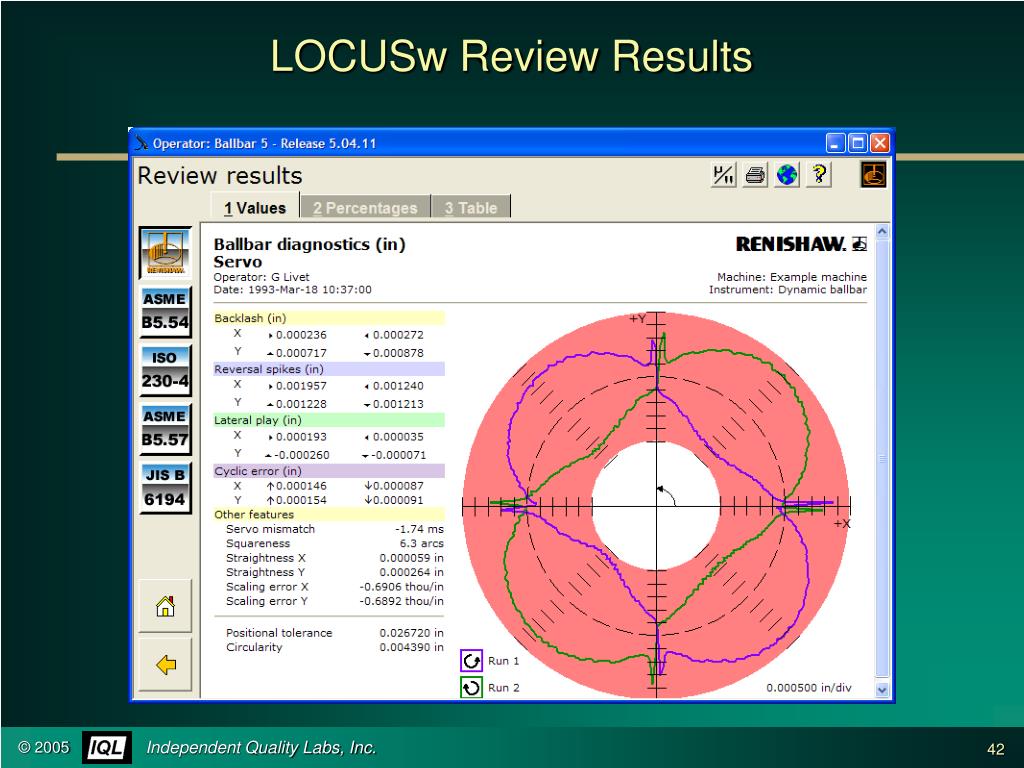Click Straightness Y value 0.000264 in
Screen dimensions: 1024x768
pyautogui.click(x=411, y=572)
